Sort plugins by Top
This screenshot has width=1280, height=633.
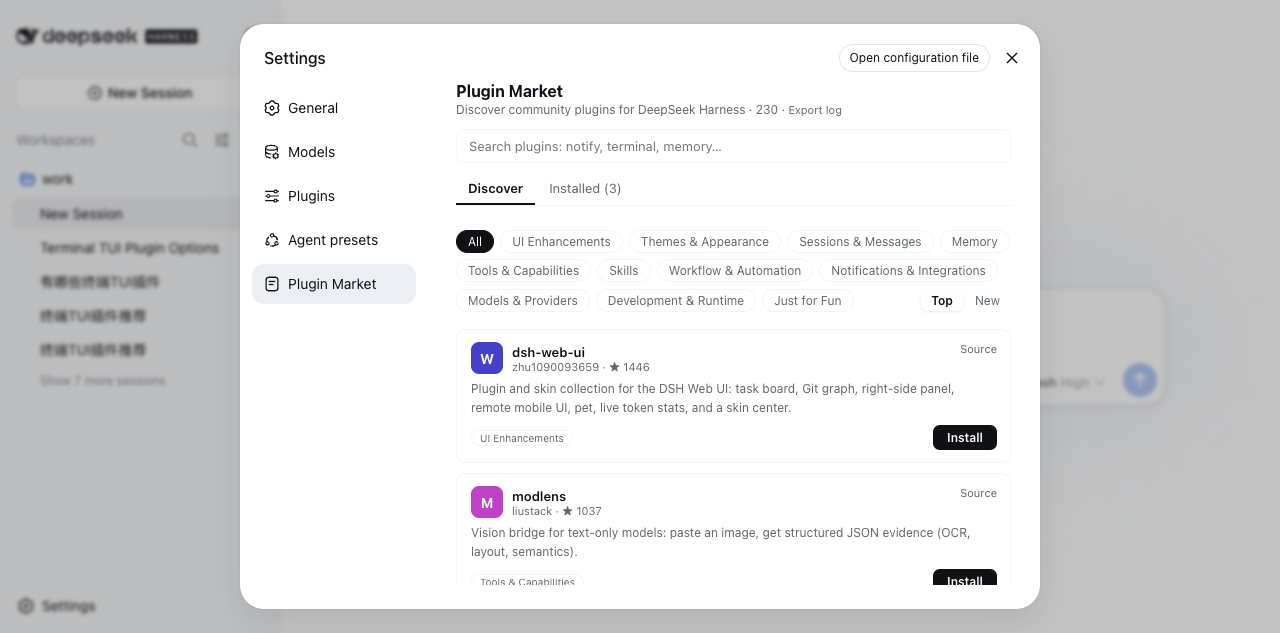tap(942, 301)
